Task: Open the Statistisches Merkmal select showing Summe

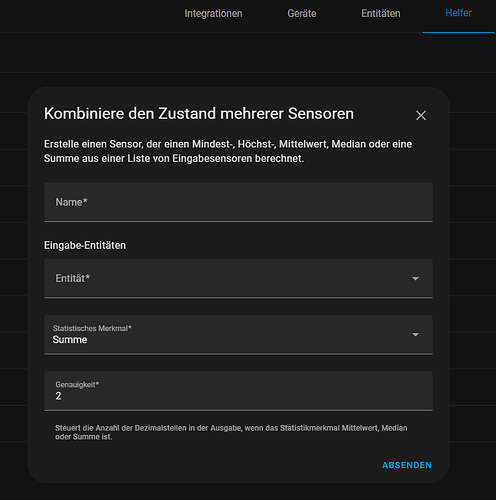Action: (238, 335)
